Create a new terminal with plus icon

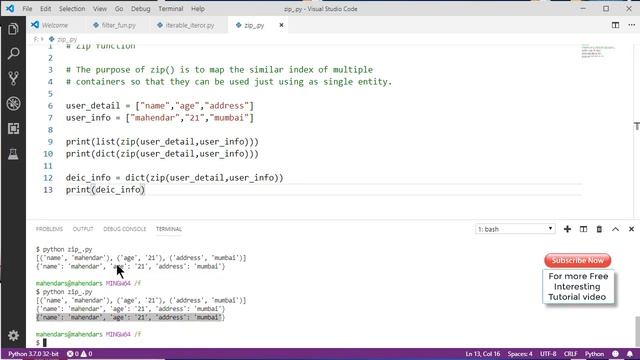[x=567, y=229]
